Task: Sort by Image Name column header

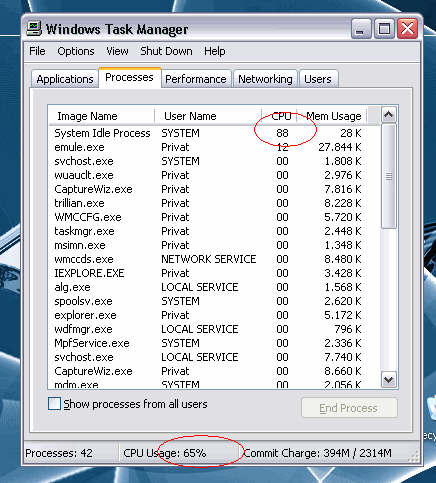Action: 101,116
